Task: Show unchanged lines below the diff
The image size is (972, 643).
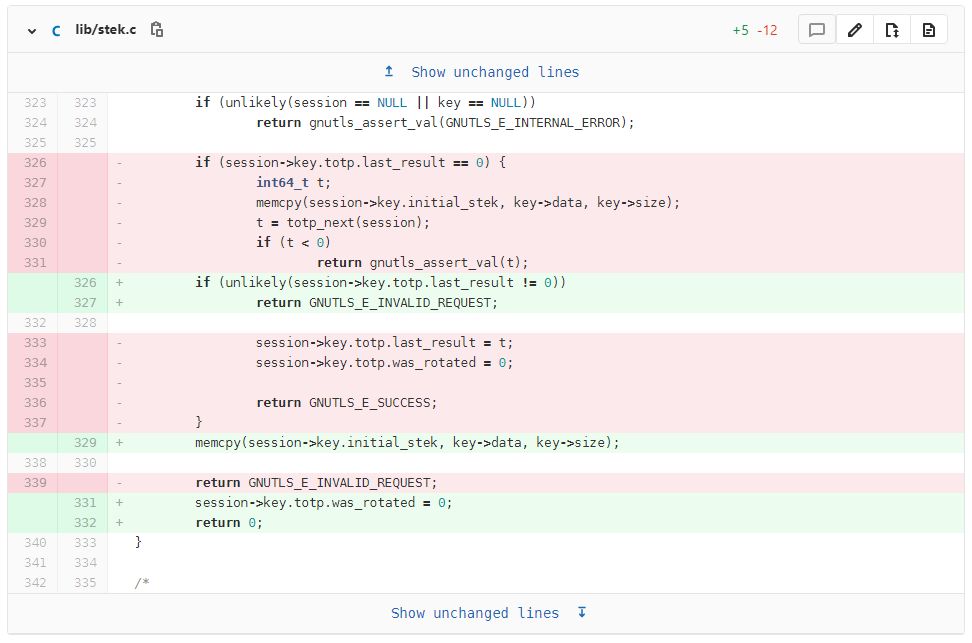Action: [x=475, y=613]
